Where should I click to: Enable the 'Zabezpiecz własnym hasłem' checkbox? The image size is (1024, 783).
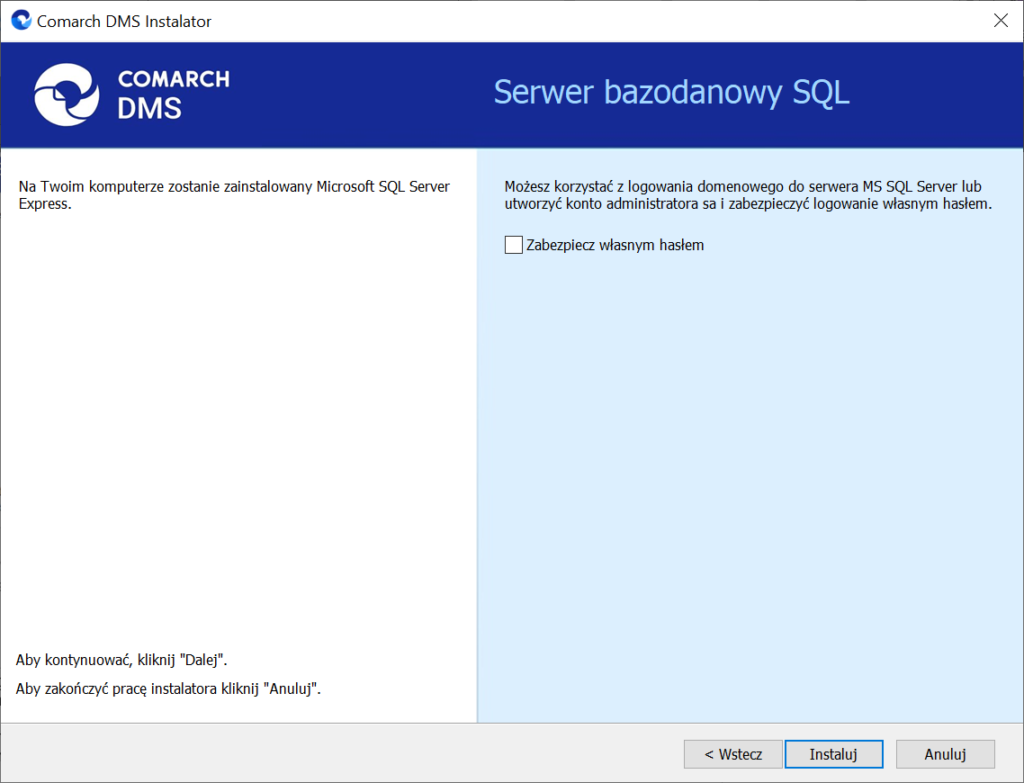click(x=513, y=244)
